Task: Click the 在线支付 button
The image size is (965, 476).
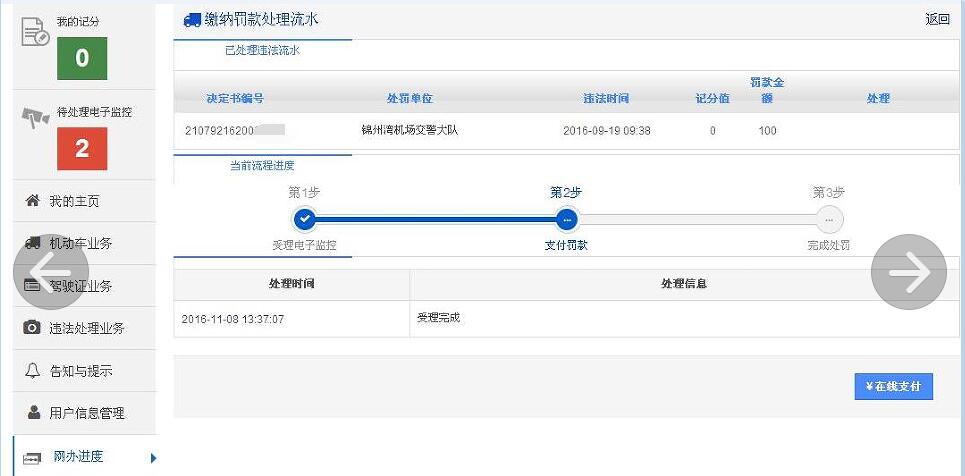Action: pos(894,387)
